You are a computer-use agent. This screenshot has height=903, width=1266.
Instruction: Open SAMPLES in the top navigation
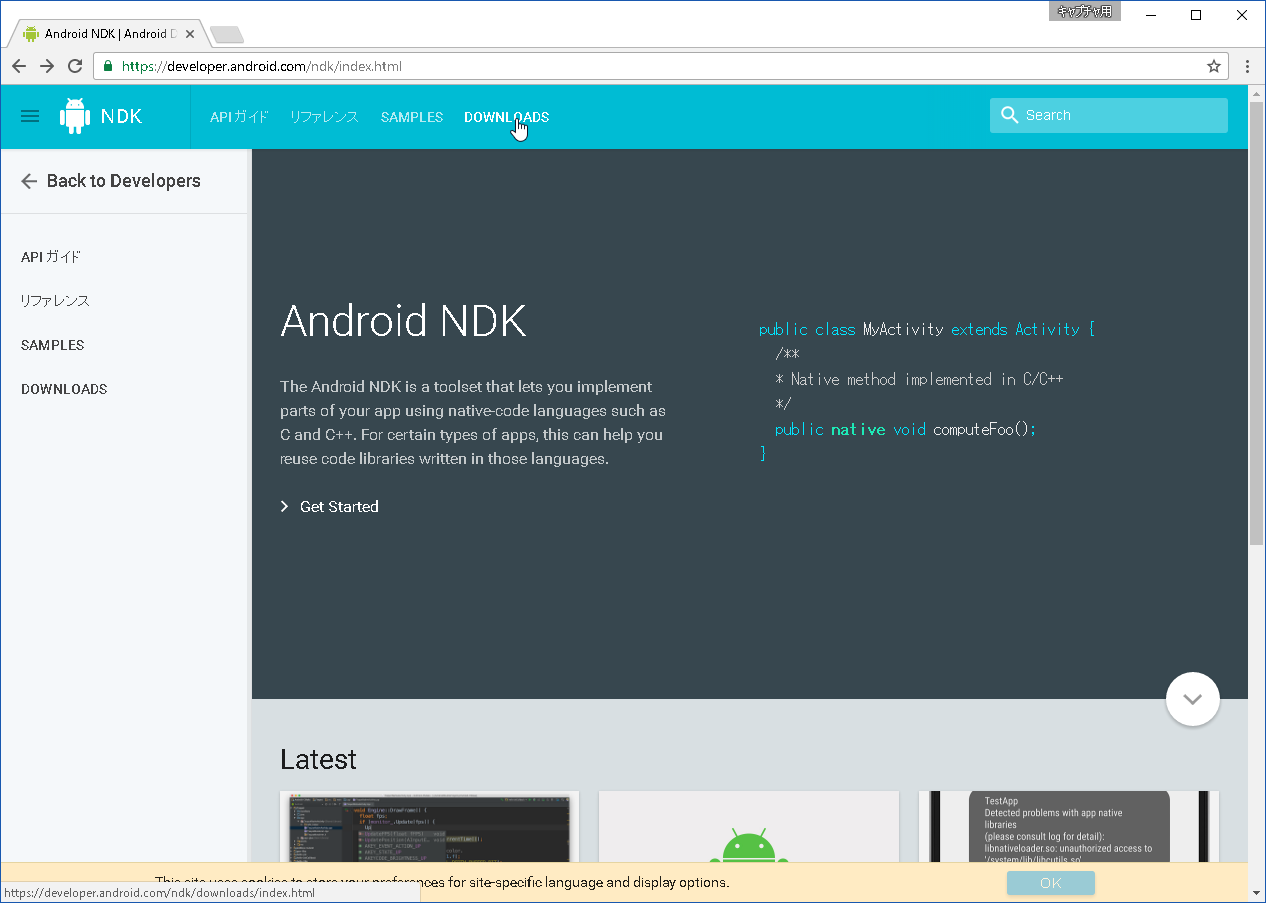point(412,117)
